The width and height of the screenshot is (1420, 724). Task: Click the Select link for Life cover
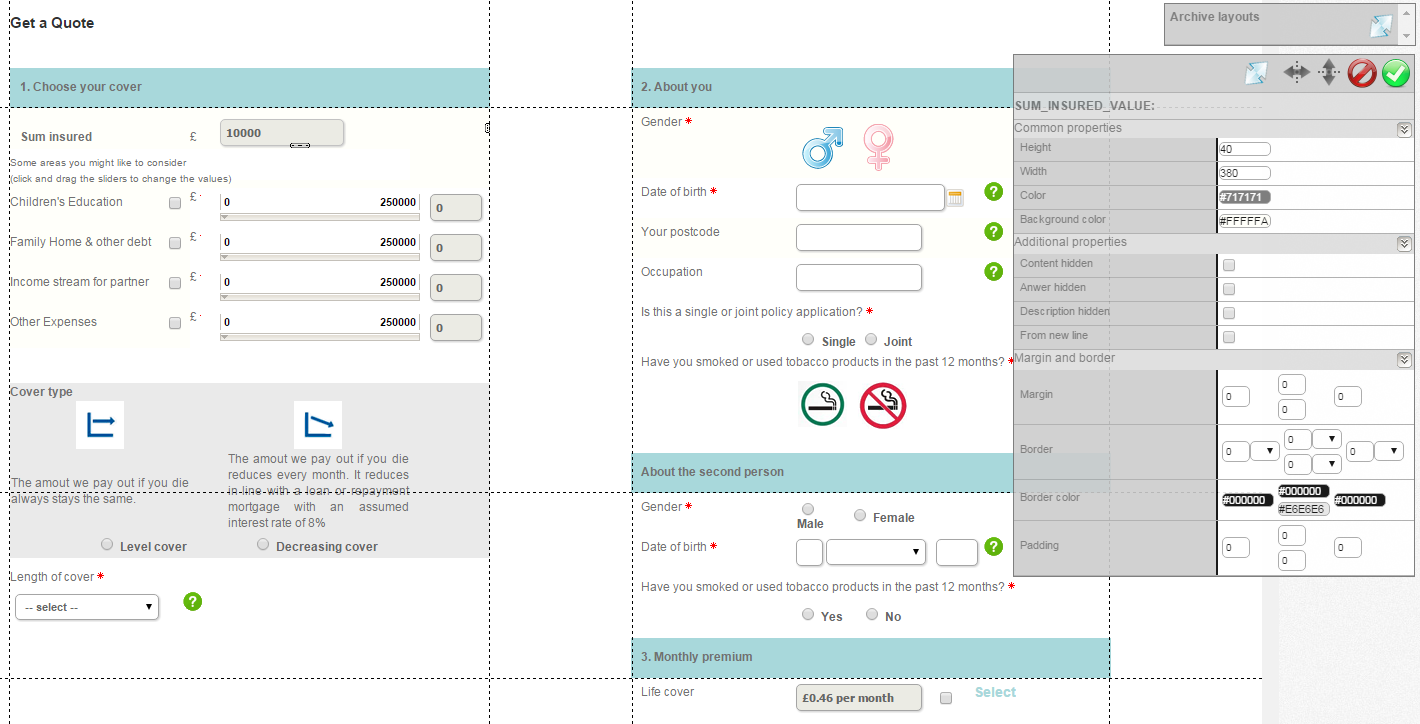point(995,692)
